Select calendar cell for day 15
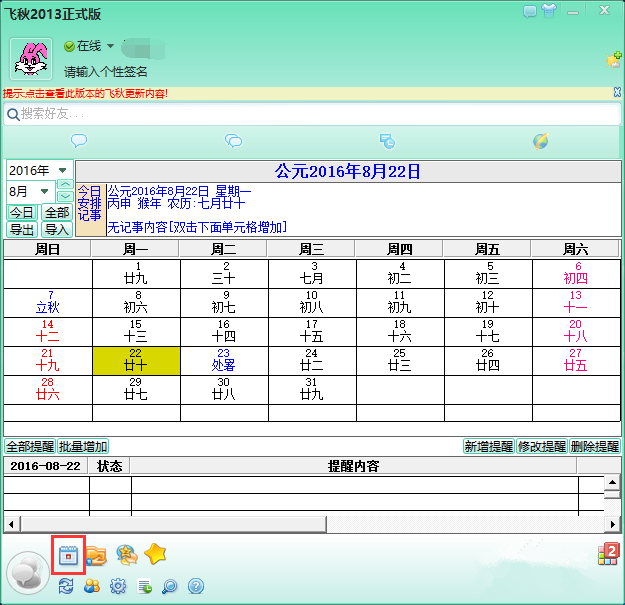This screenshot has width=625, height=605. [137, 331]
